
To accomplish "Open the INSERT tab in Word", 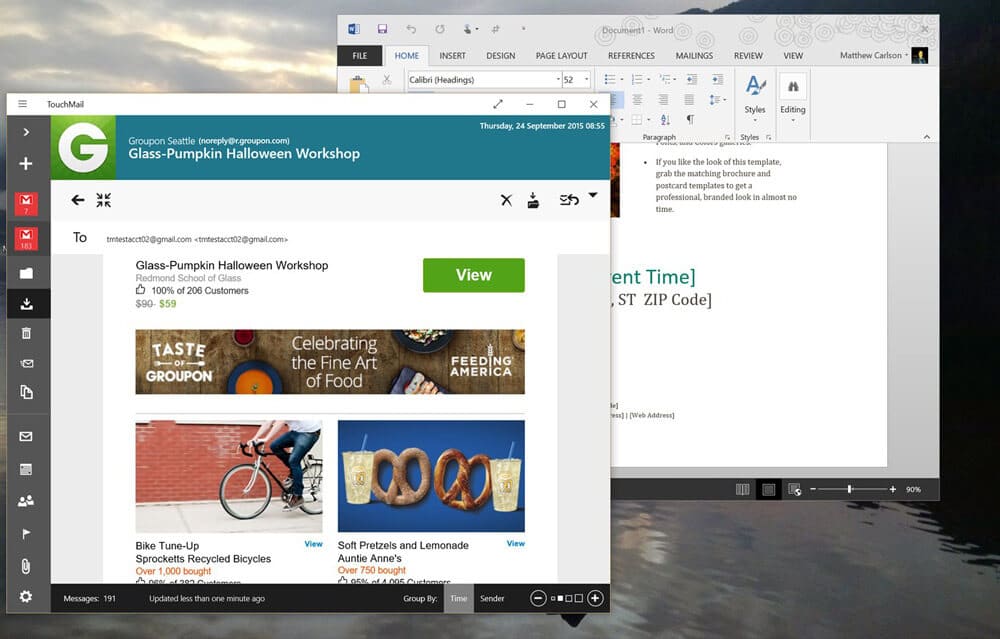I will (x=452, y=56).
